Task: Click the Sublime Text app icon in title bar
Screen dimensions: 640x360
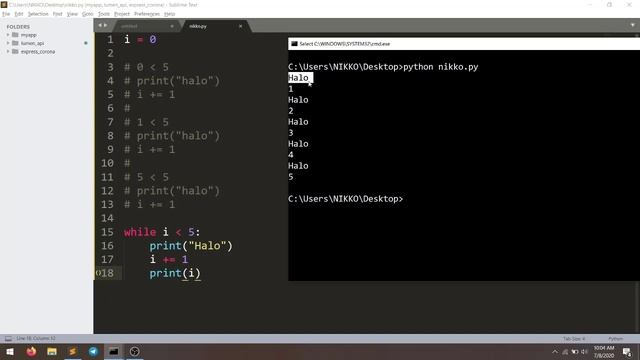Action: [4, 4]
